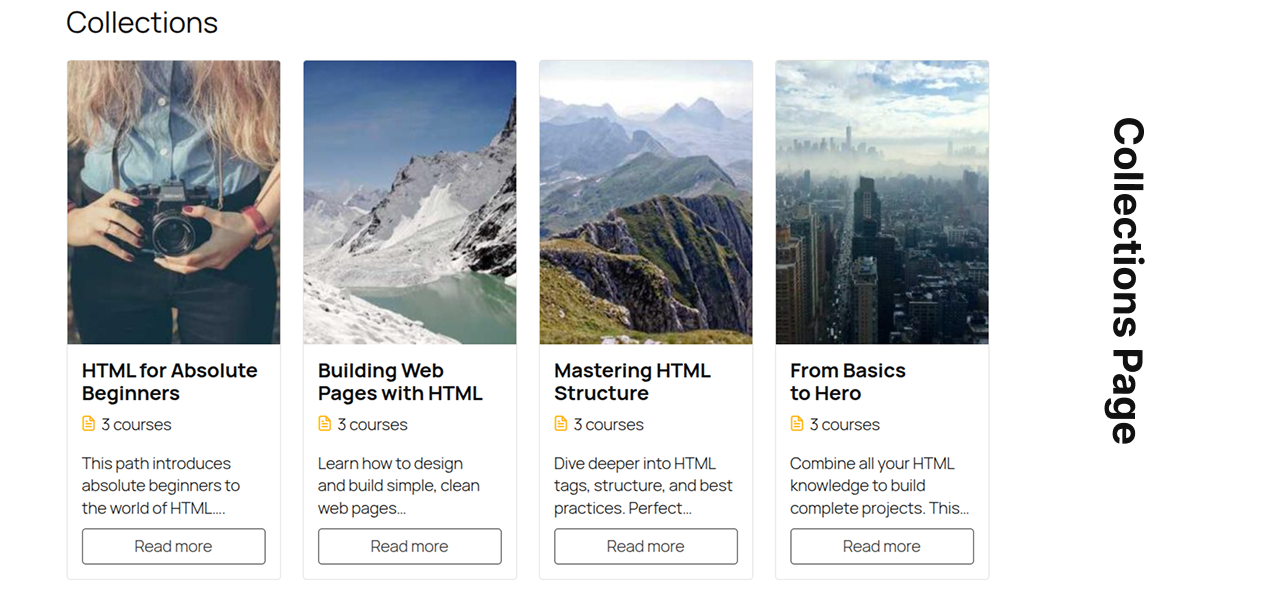The height and width of the screenshot is (600, 1281).
Task: Click the vertical Collections Page label
Action: 1128,281
